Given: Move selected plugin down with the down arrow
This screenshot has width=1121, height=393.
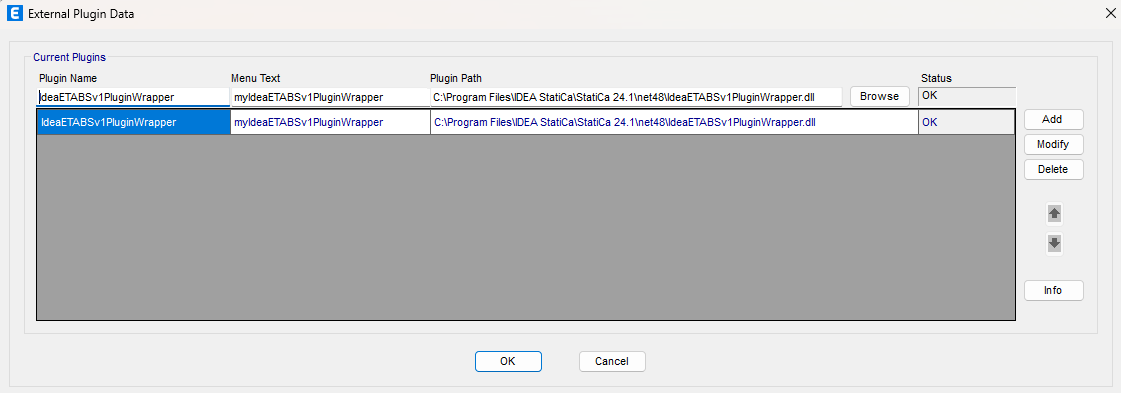Looking at the screenshot, I should pyautogui.click(x=1054, y=243).
